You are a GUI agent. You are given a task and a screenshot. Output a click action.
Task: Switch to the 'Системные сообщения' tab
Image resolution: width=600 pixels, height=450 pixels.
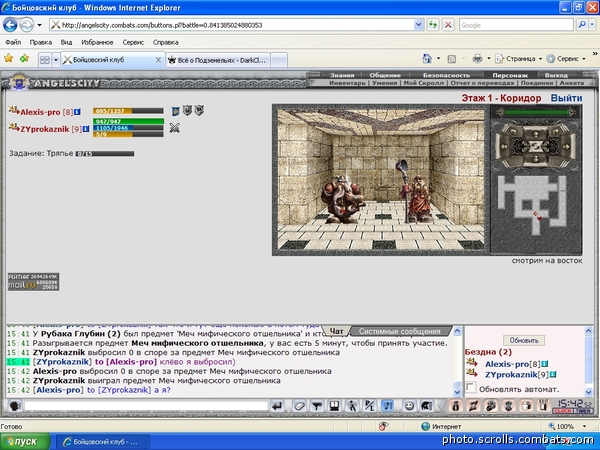399,331
